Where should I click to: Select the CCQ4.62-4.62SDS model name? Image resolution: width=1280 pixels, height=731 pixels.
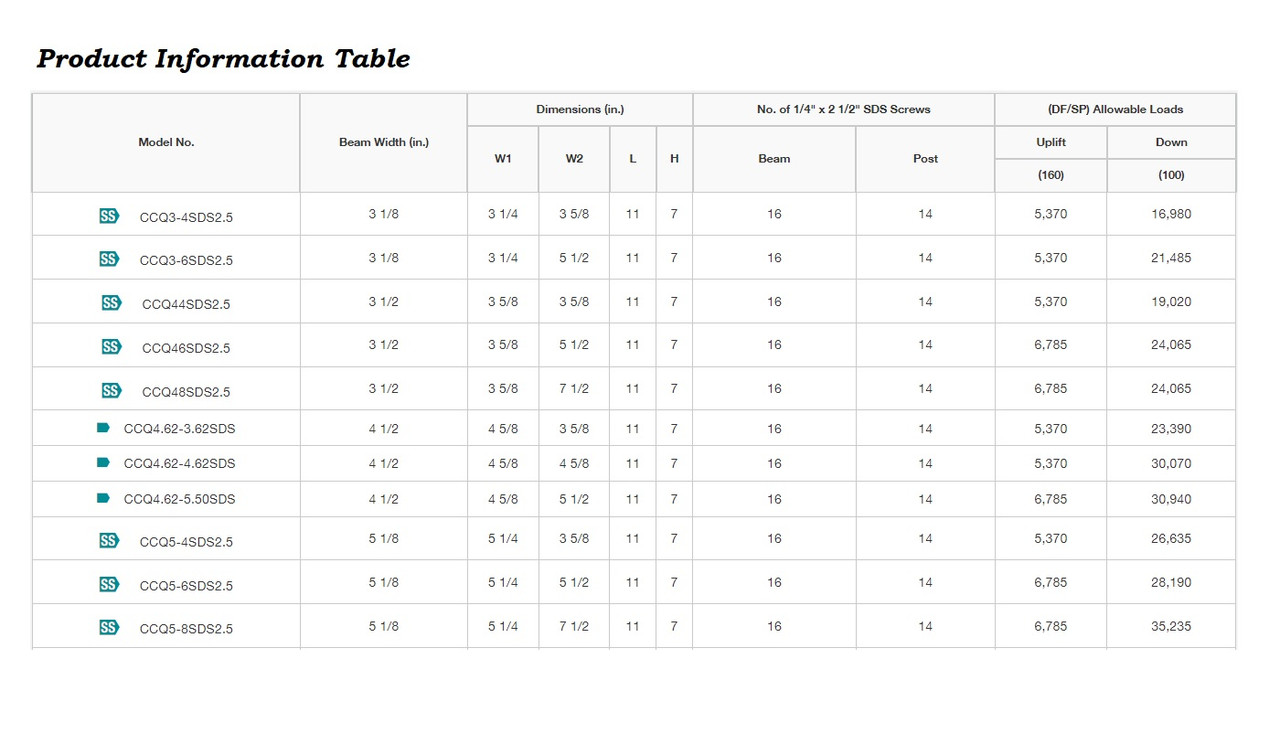tap(179, 464)
